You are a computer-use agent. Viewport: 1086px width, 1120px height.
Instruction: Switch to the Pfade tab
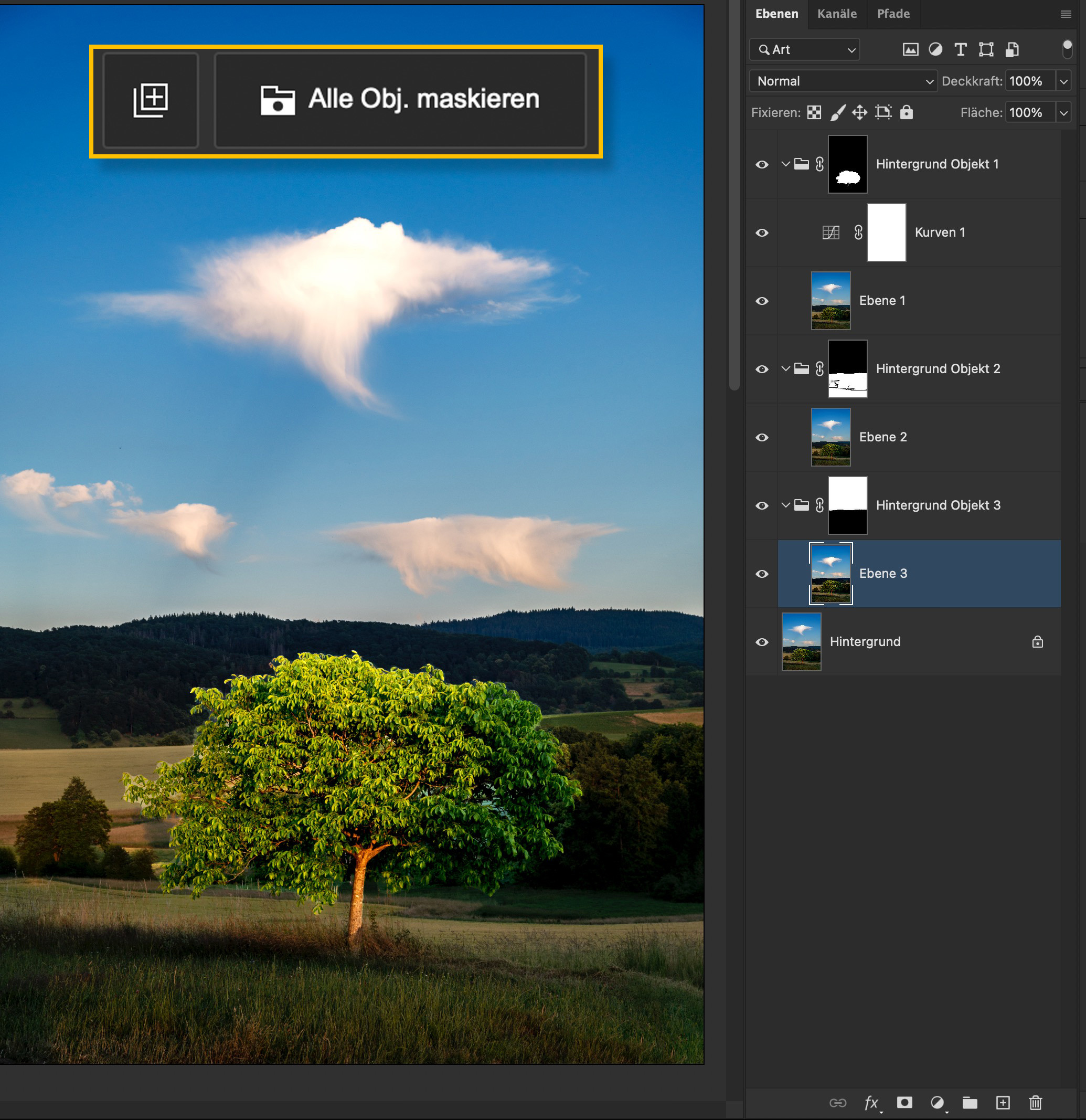click(x=893, y=14)
